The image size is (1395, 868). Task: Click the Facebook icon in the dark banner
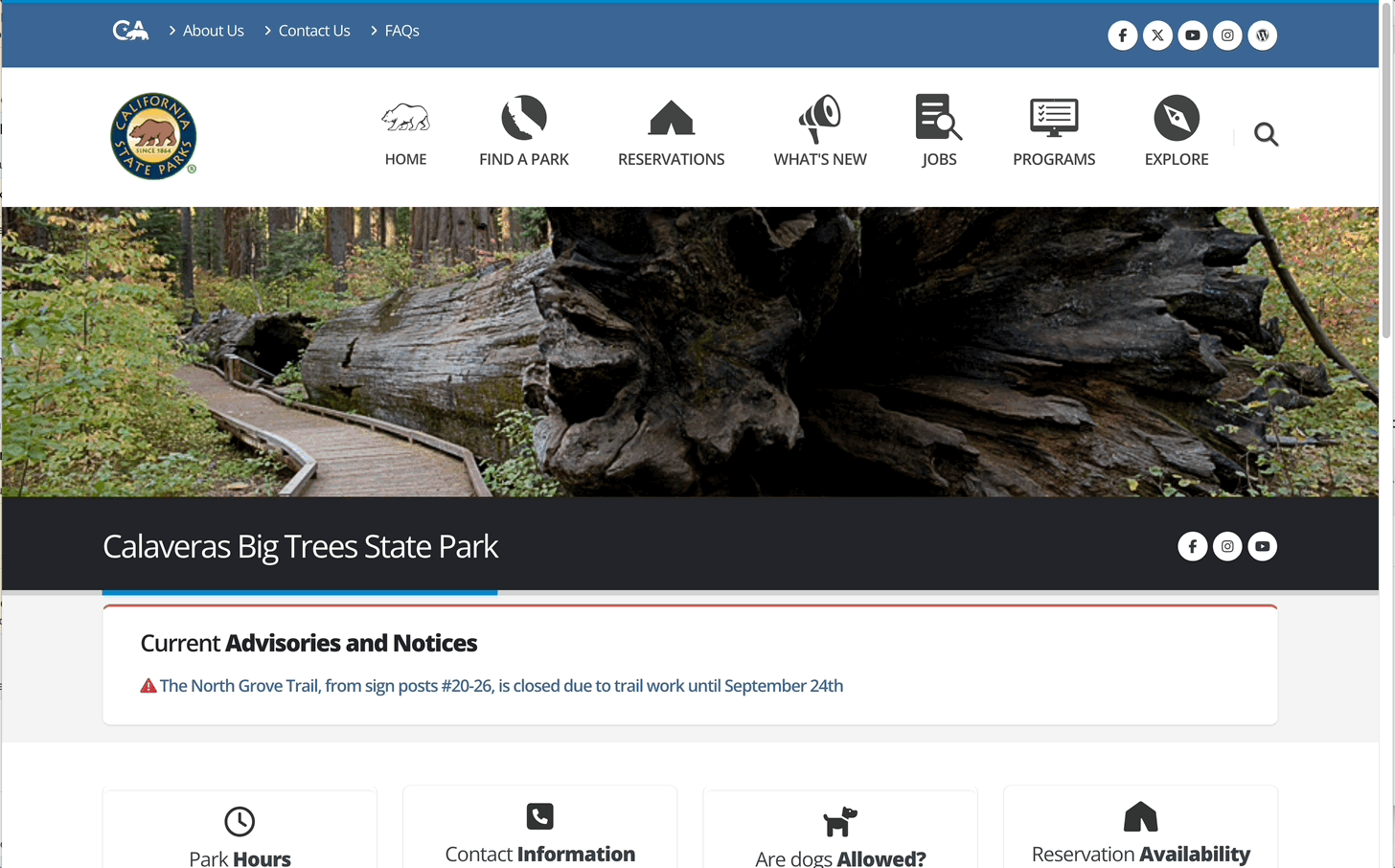(1192, 546)
